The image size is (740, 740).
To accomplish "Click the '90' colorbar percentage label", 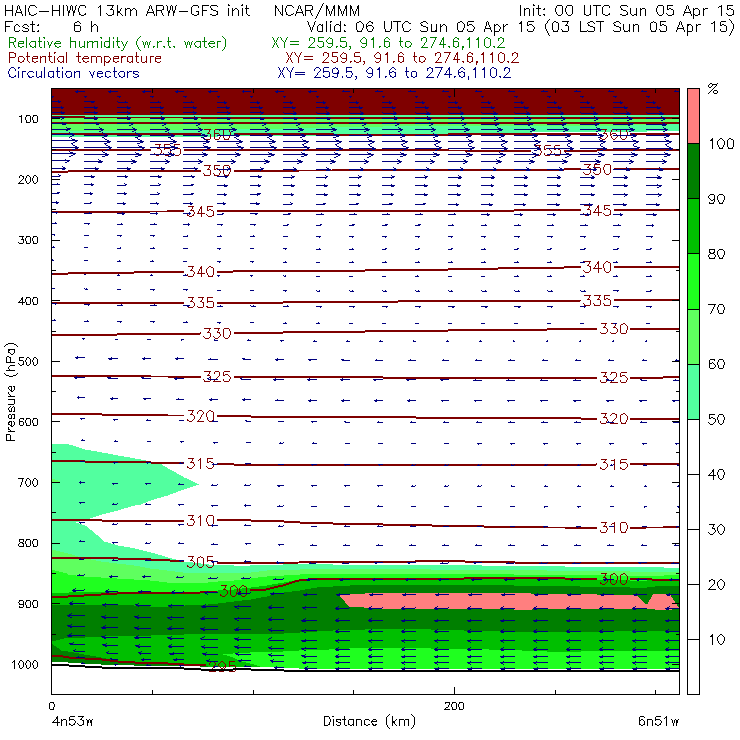I will [x=716, y=199].
